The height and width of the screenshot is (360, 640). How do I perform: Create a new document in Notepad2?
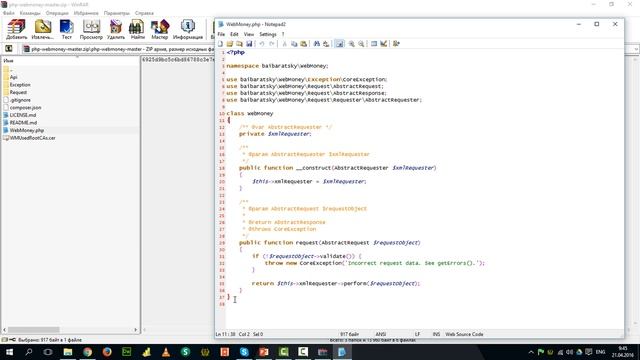click(220, 44)
